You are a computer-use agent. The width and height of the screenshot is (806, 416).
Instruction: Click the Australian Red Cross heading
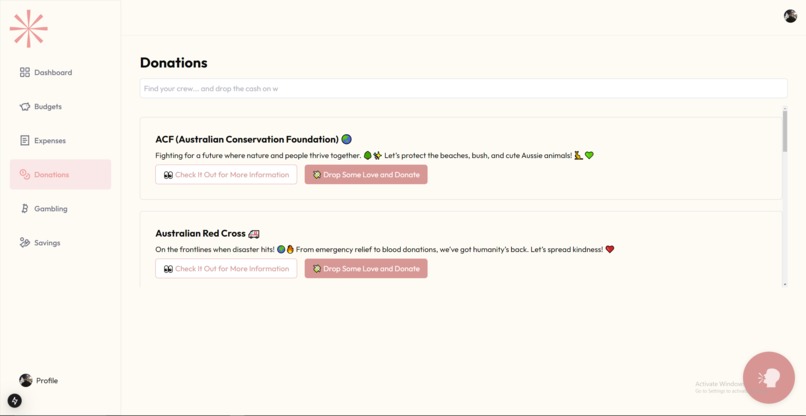[207, 233]
